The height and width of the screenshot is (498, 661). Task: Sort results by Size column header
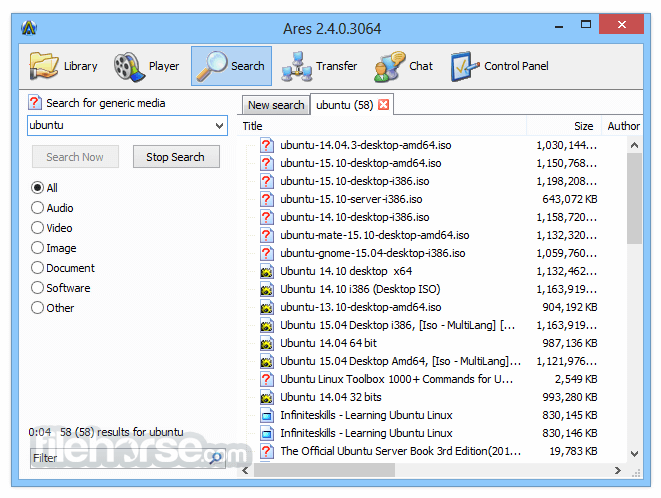(564, 126)
